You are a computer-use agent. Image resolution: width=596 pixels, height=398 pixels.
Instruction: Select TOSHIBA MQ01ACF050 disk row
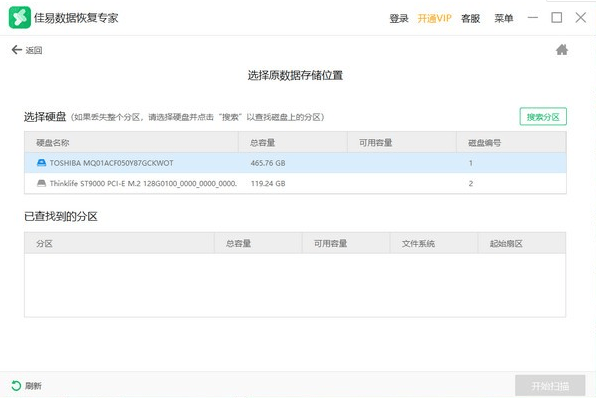click(x=295, y=163)
